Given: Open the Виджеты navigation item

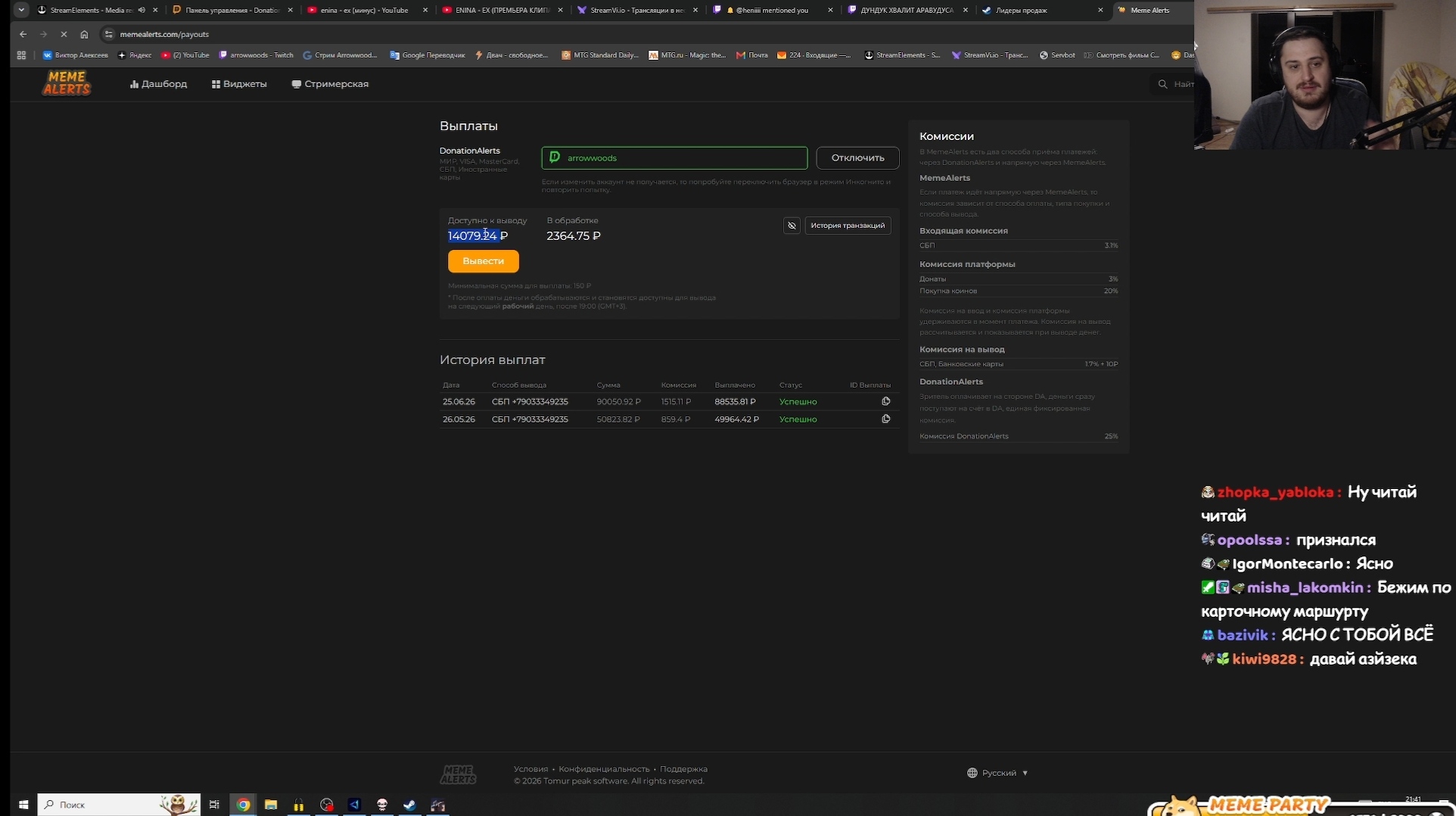Looking at the screenshot, I should click(239, 84).
